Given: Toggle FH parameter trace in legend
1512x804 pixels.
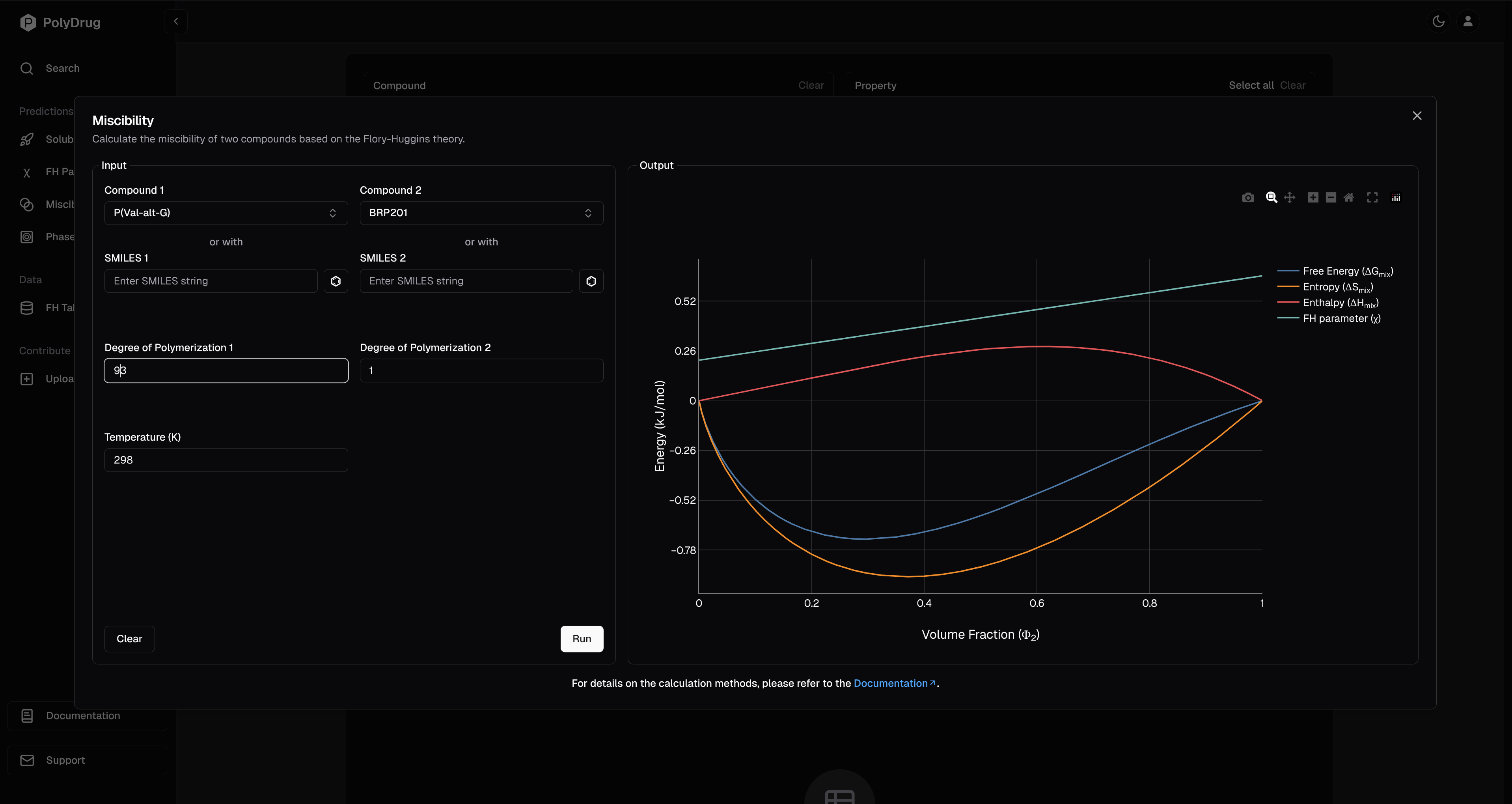Looking at the screenshot, I should pyautogui.click(x=1341, y=319).
